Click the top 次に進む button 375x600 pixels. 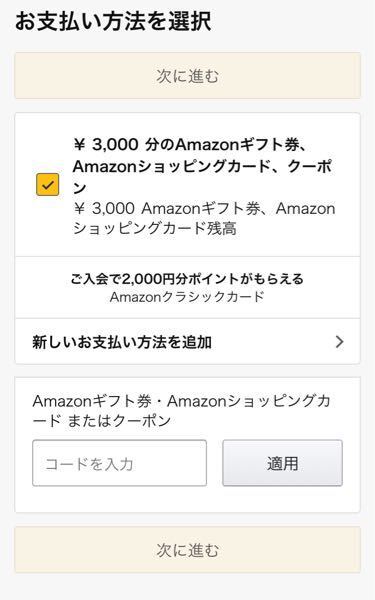(188, 76)
